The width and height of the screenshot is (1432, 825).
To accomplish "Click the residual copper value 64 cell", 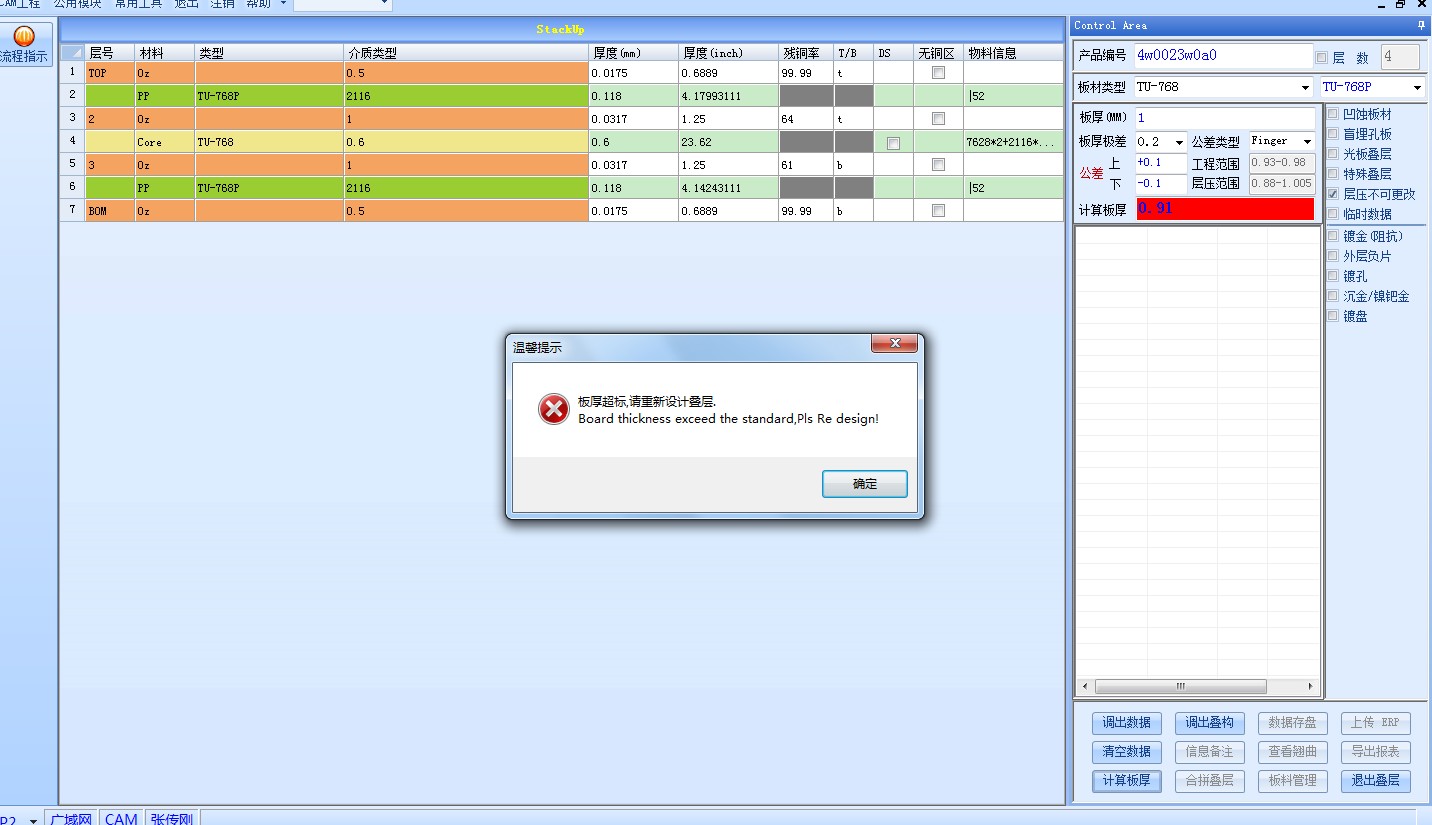I will point(806,119).
